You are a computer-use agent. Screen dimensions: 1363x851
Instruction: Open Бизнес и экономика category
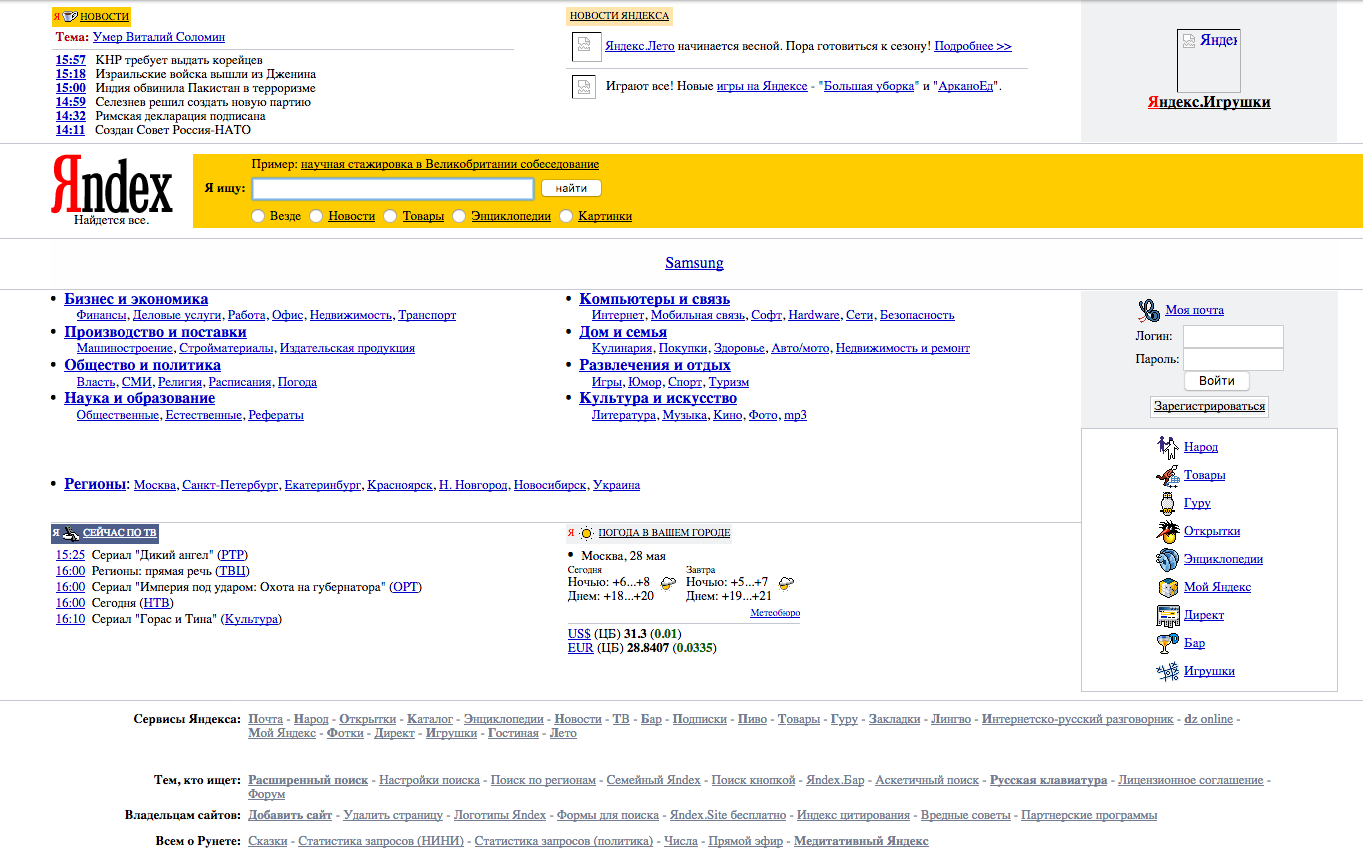pos(136,299)
